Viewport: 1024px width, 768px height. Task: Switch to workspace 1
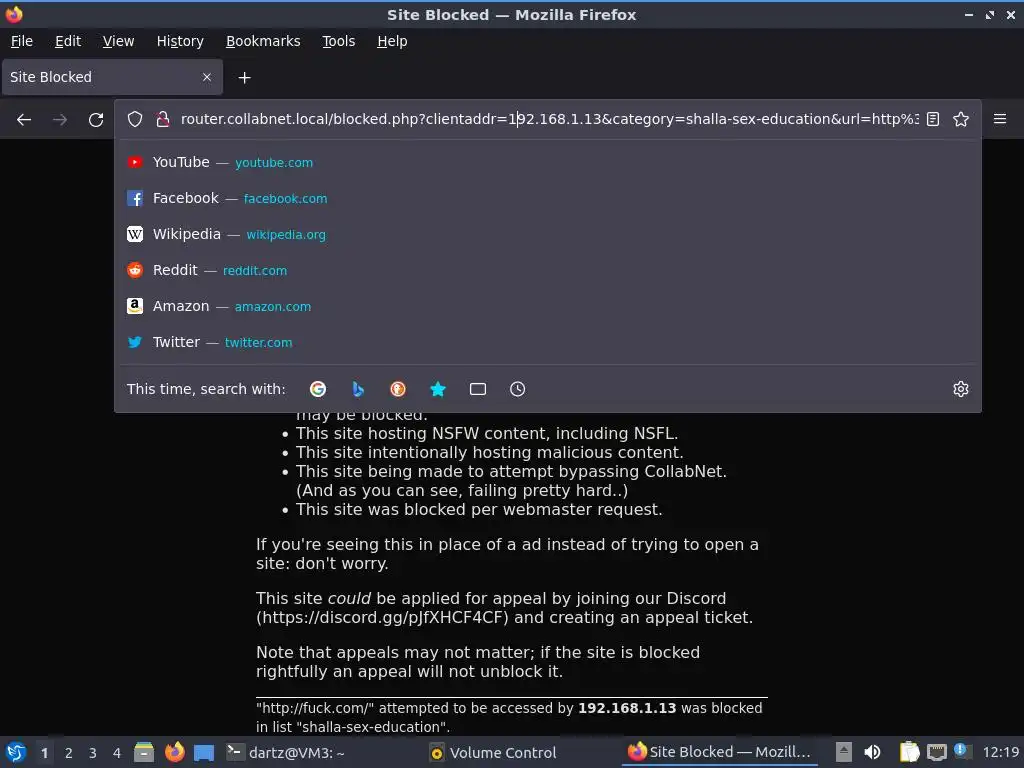44,753
